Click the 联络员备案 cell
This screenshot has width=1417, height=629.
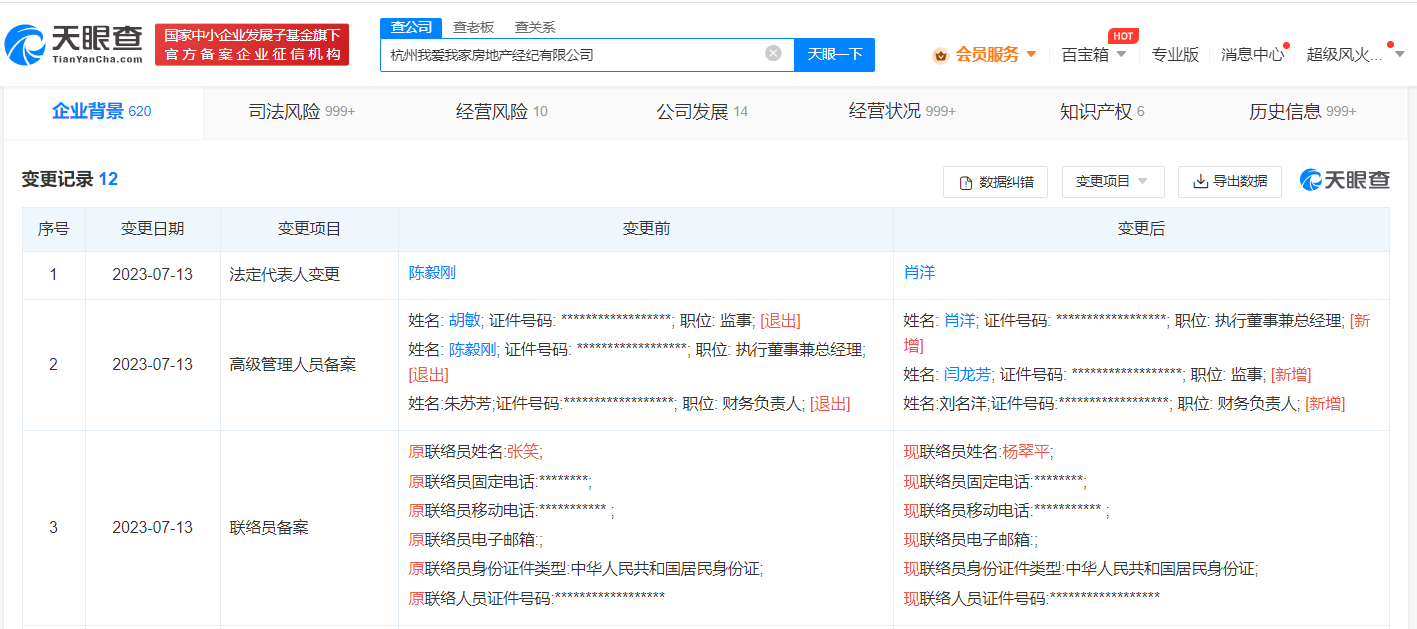[309, 527]
